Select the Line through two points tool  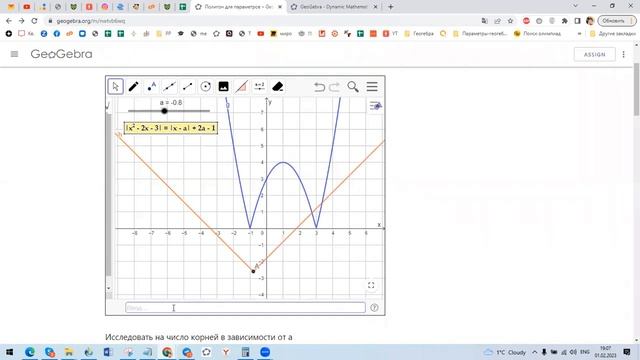169,87
